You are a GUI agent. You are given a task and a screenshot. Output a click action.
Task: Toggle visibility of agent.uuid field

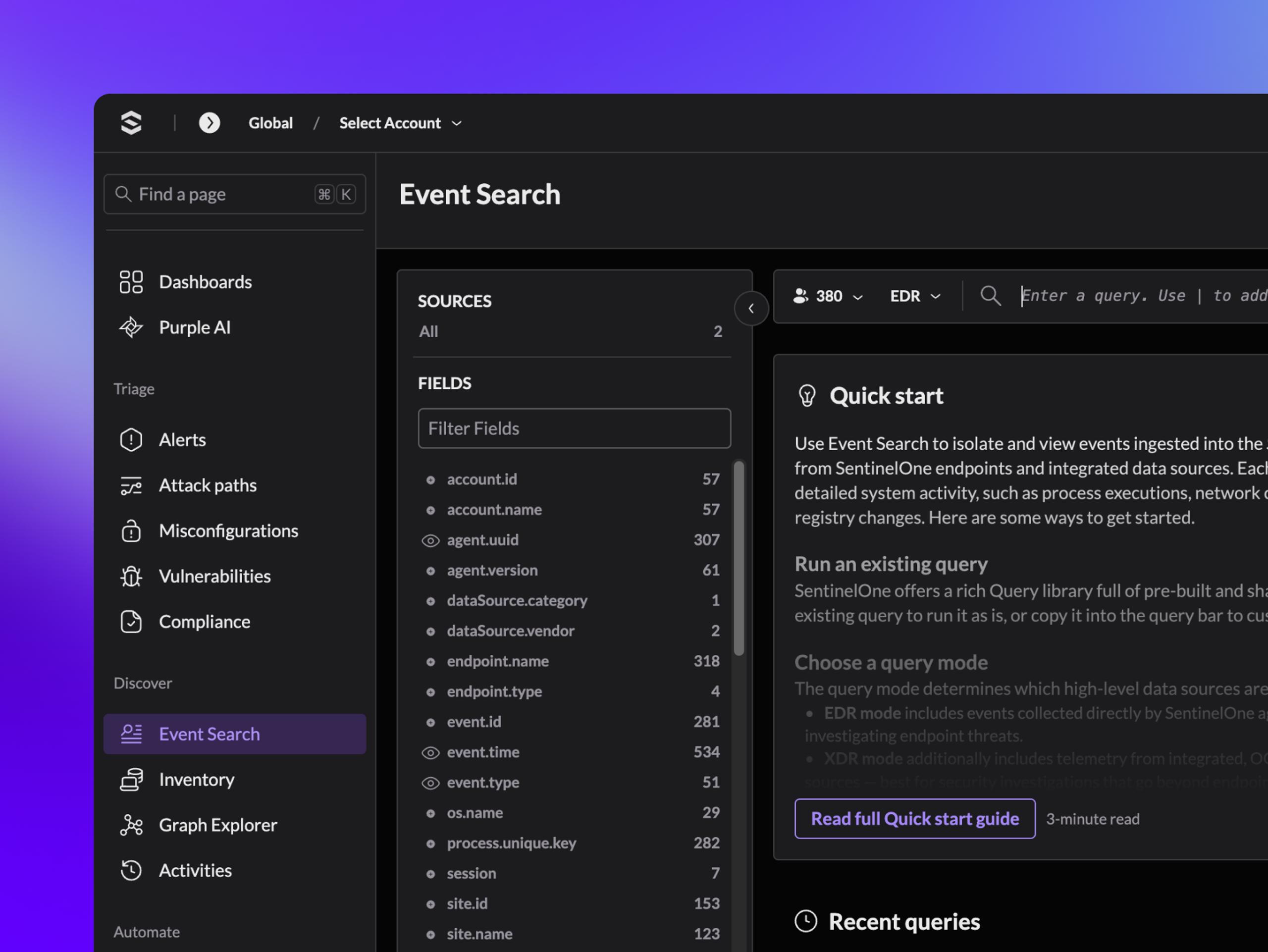click(x=430, y=540)
